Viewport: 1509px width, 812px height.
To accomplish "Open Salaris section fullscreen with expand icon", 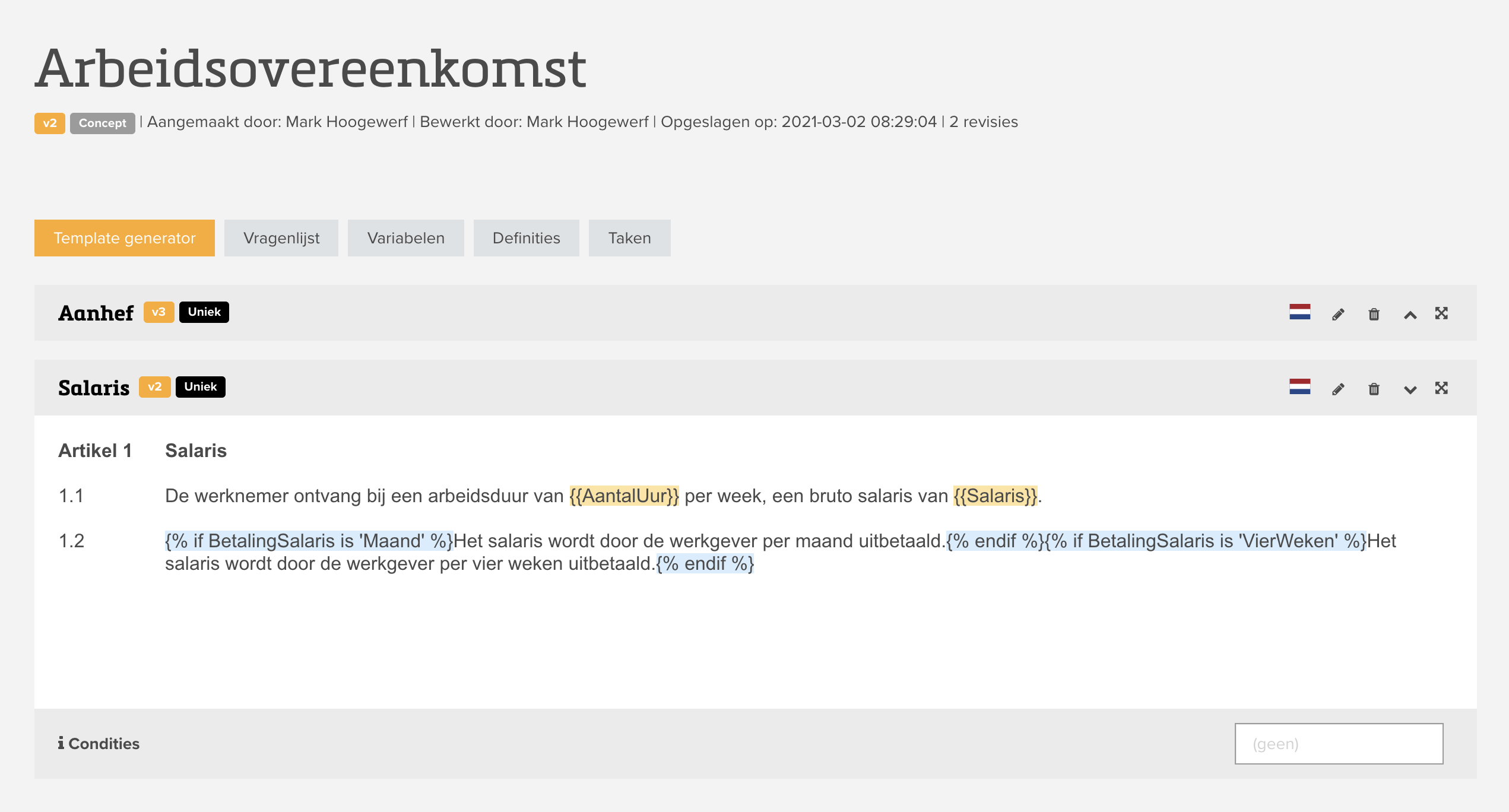I will pyautogui.click(x=1441, y=388).
